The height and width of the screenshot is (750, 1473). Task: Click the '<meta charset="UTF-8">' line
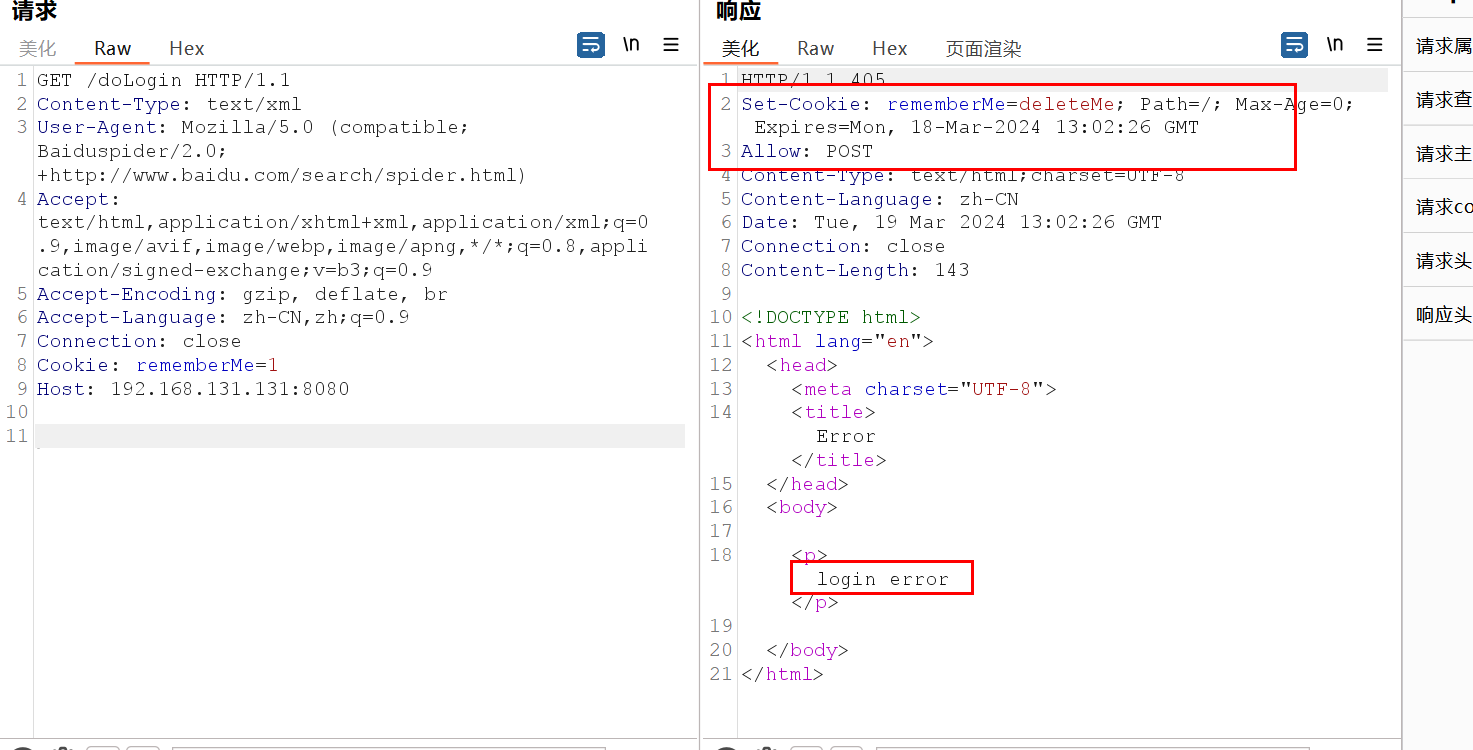[x=924, y=389]
